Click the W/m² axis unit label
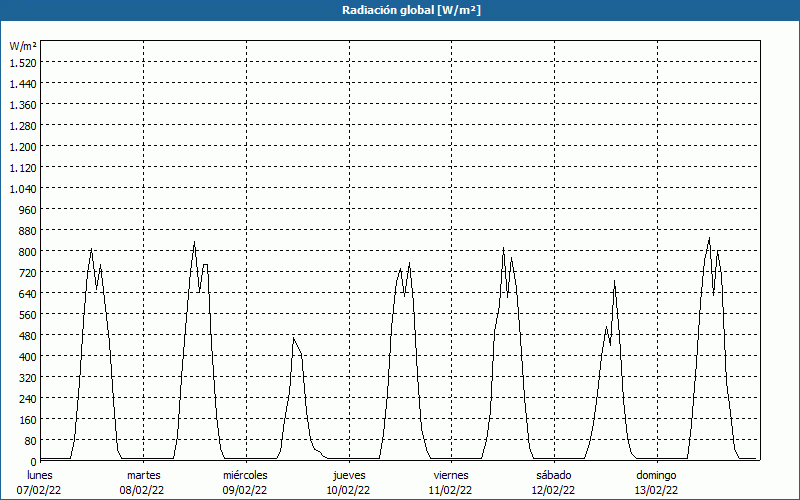This screenshot has height=500, width=800. (x=23, y=46)
